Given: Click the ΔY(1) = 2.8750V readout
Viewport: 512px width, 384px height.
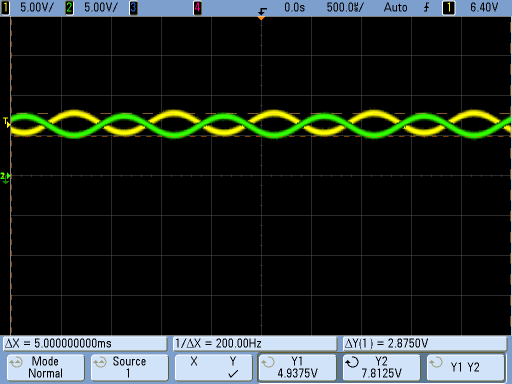Looking at the screenshot, I should [425, 344].
